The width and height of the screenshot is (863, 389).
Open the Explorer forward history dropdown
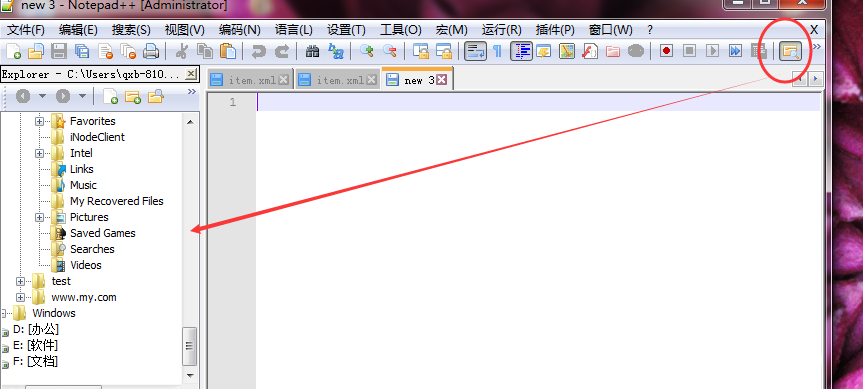[83, 96]
